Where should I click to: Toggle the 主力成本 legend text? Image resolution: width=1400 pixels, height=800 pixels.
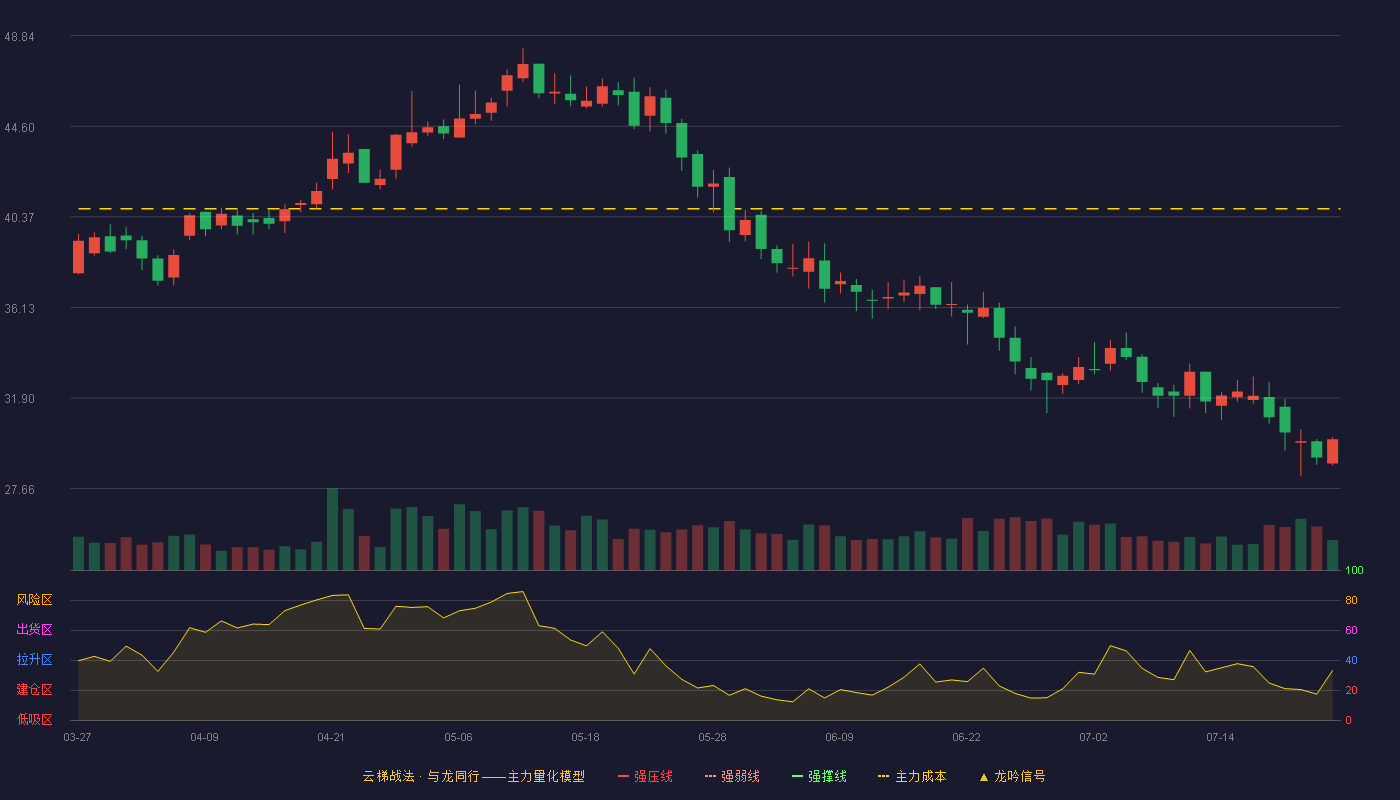tap(920, 776)
